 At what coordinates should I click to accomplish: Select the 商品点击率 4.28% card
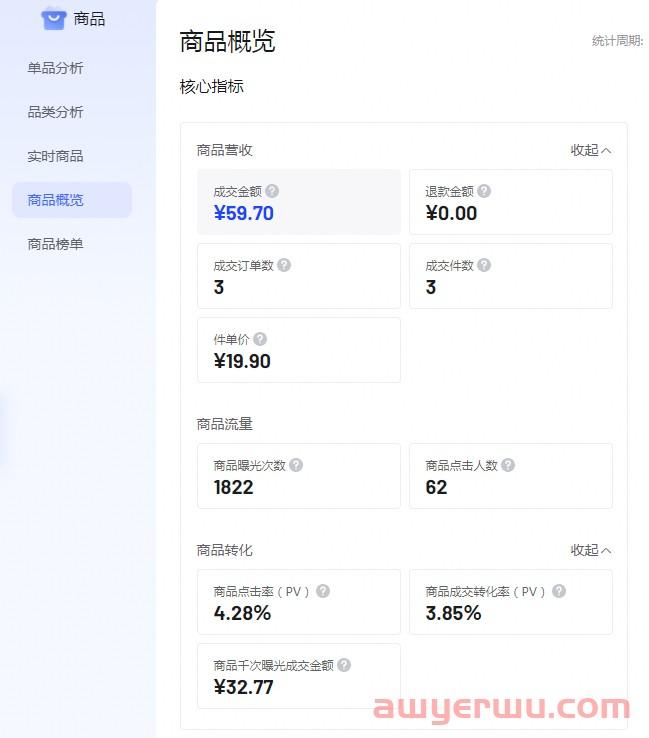[x=299, y=602]
